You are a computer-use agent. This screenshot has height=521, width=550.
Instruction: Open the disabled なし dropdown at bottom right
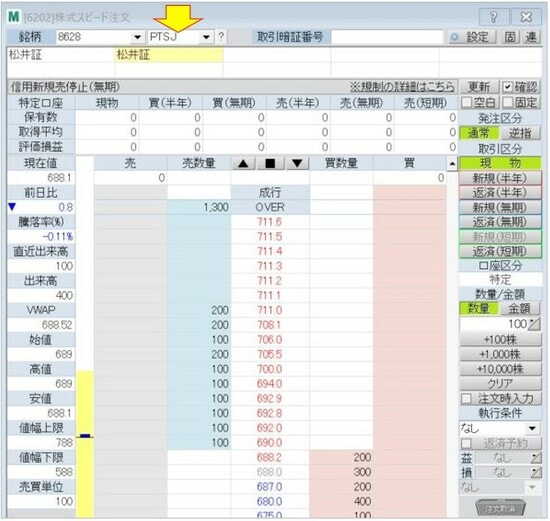532,487
